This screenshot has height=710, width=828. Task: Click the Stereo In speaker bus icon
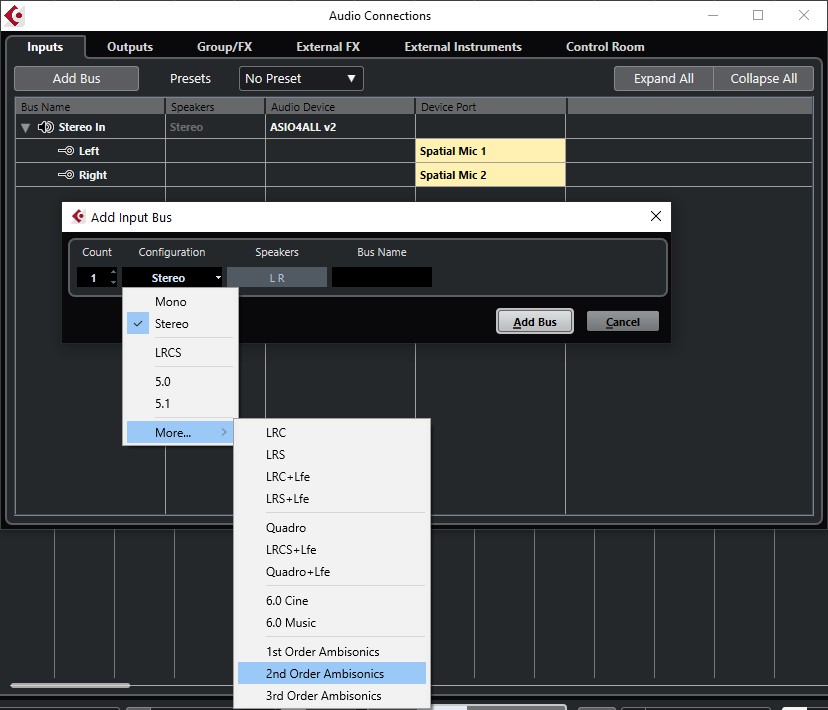[x=46, y=127]
